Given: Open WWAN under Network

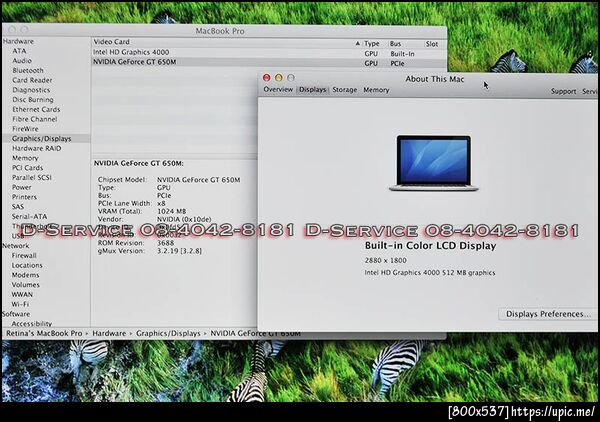Looking at the screenshot, I should pos(22,294).
